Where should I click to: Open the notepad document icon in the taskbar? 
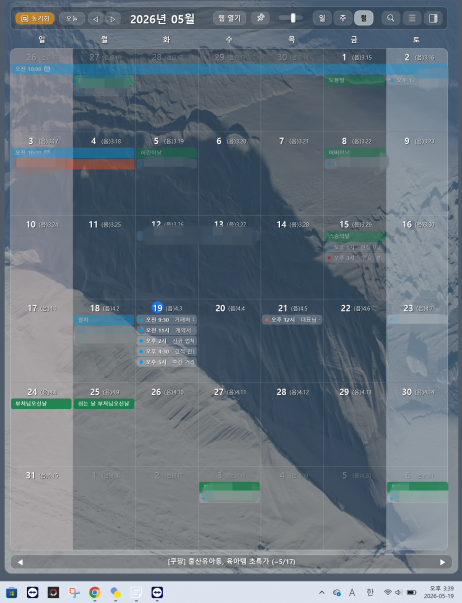[136, 593]
